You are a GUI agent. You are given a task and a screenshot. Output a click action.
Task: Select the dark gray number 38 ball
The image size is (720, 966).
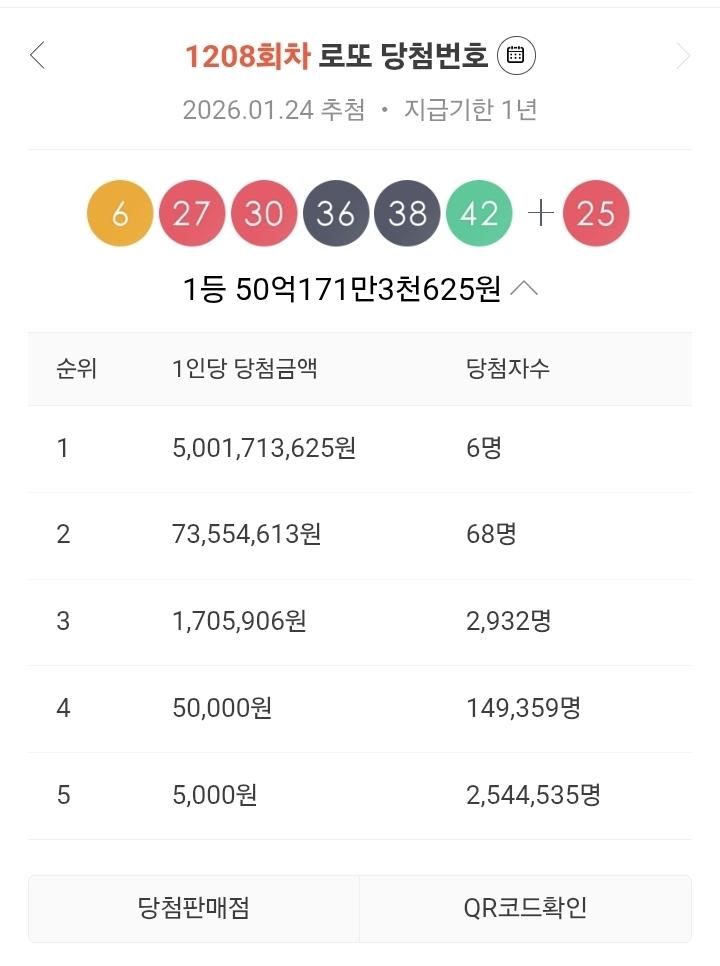click(407, 214)
